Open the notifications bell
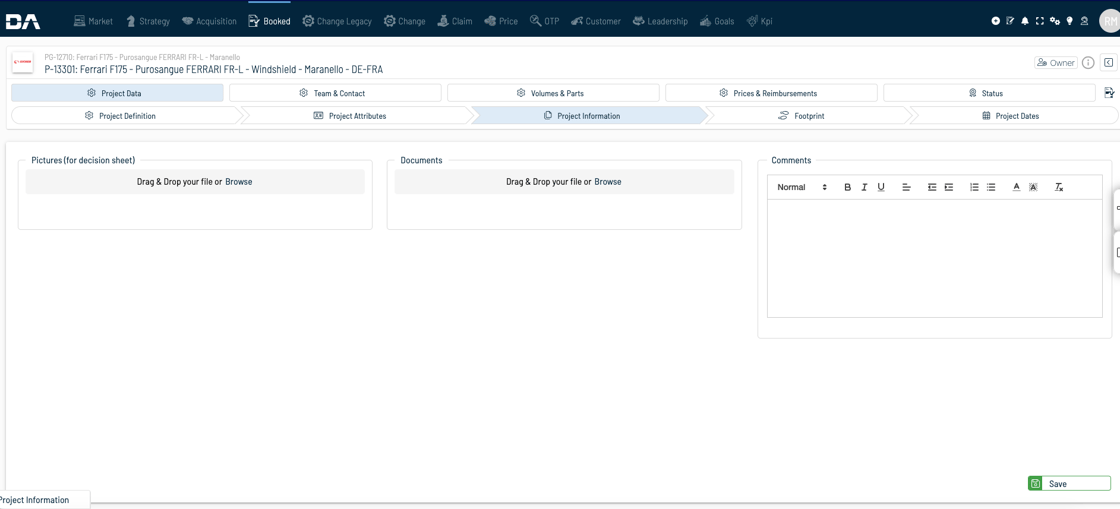The height and width of the screenshot is (509, 1120). 1025,21
